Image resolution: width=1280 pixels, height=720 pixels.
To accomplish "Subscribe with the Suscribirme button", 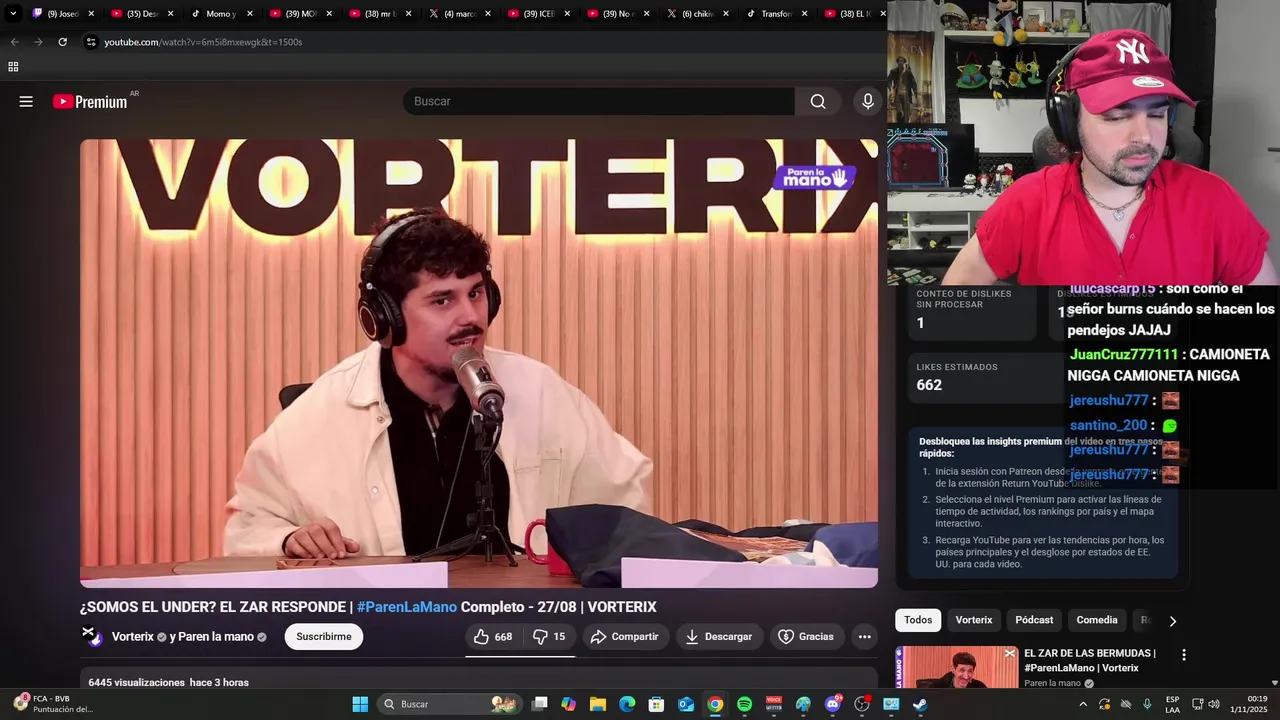I will [x=324, y=637].
